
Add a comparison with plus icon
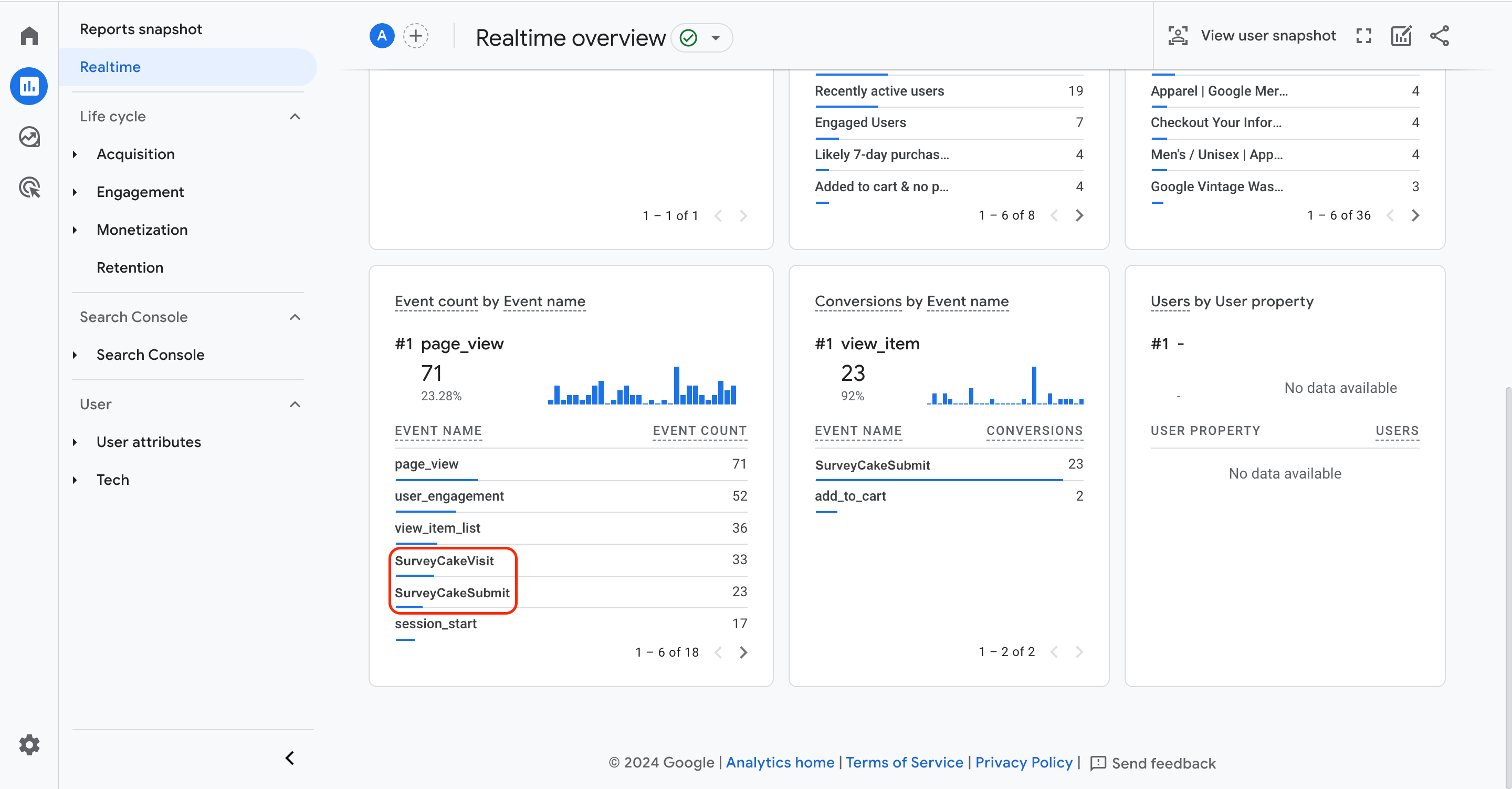[x=416, y=36]
